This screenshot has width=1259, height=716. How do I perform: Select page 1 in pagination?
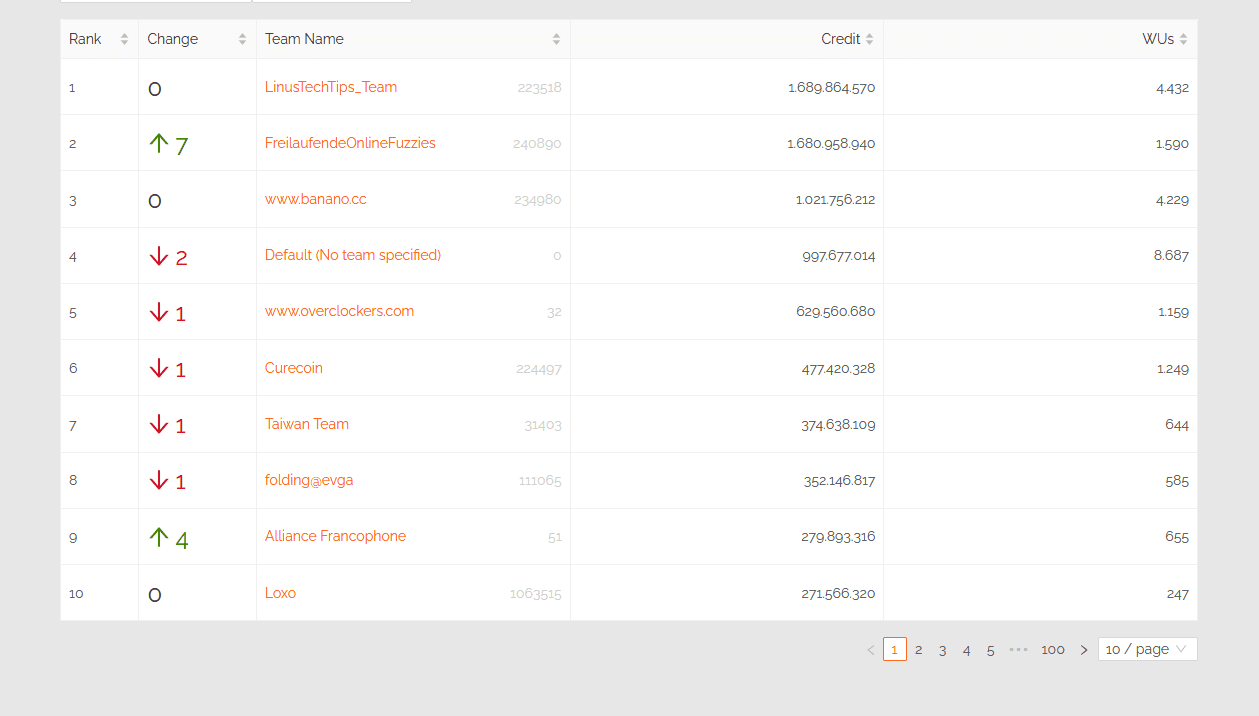pos(895,650)
